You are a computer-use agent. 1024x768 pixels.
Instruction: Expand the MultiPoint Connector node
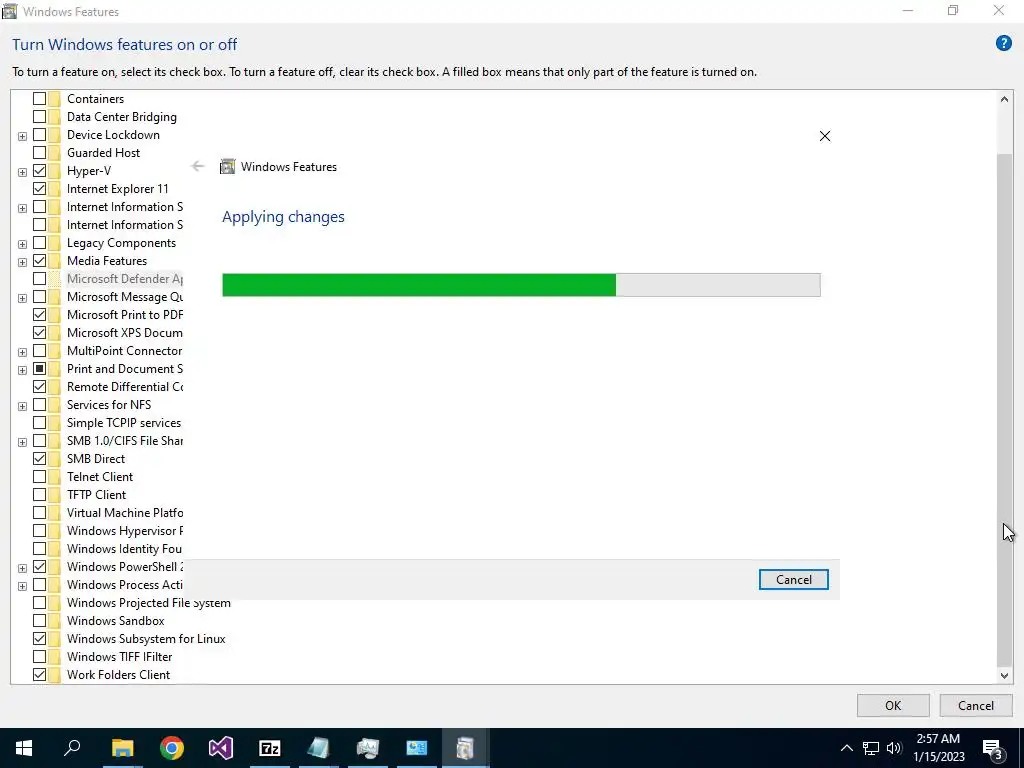[x=22, y=352]
